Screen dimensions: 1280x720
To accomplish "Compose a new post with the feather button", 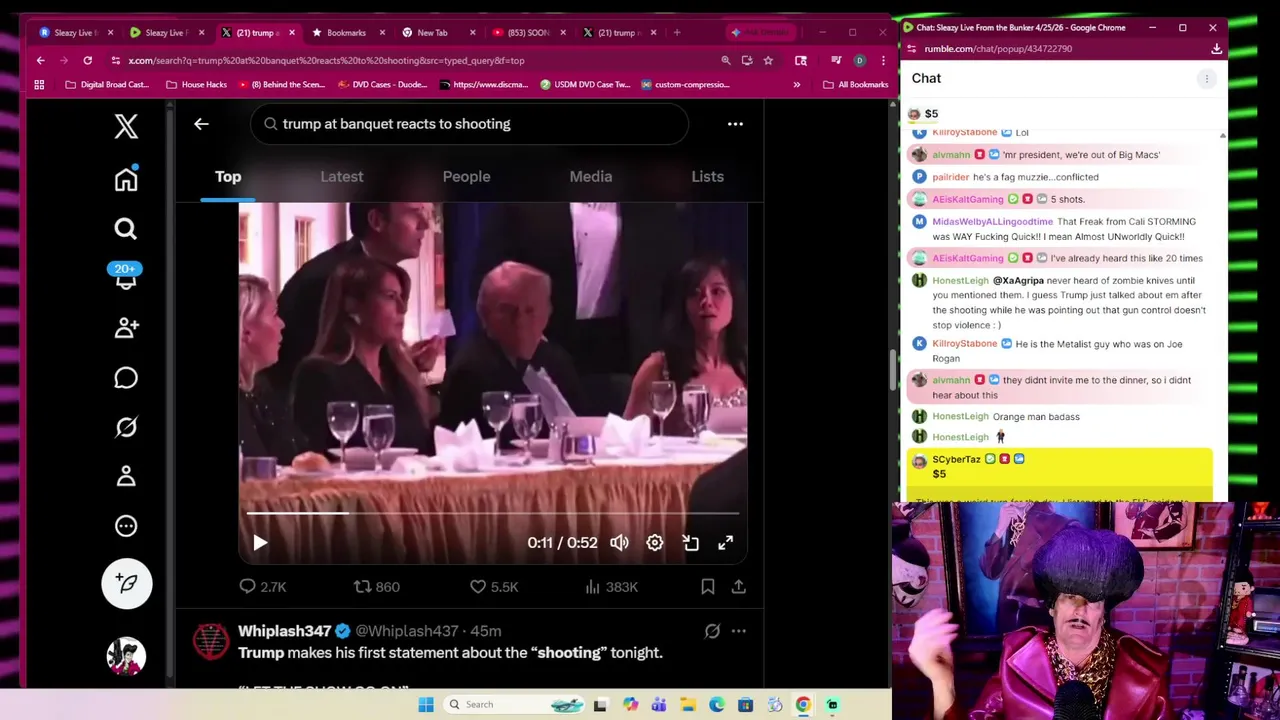I will pos(126,583).
